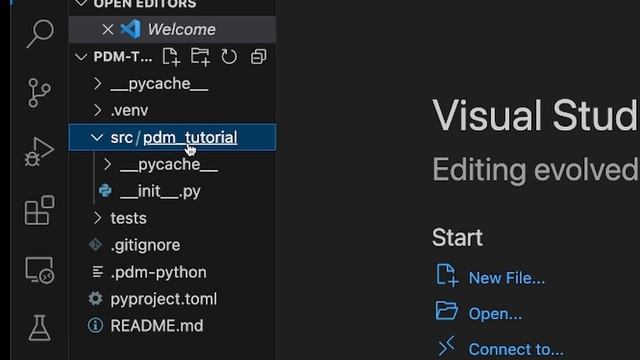Click the Connect to... link
The height and width of the screenshot is (360, 640).
coord(516,350)
